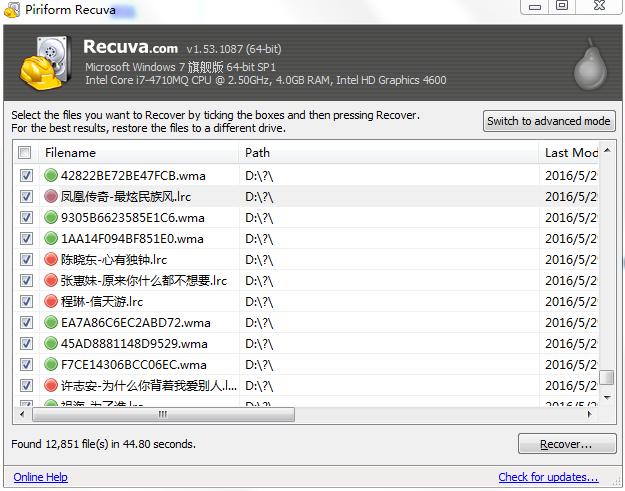Click green status dot for 9305B6623585E1C6.wma
This screenshot has width=625, height=491.
(51, 217)
